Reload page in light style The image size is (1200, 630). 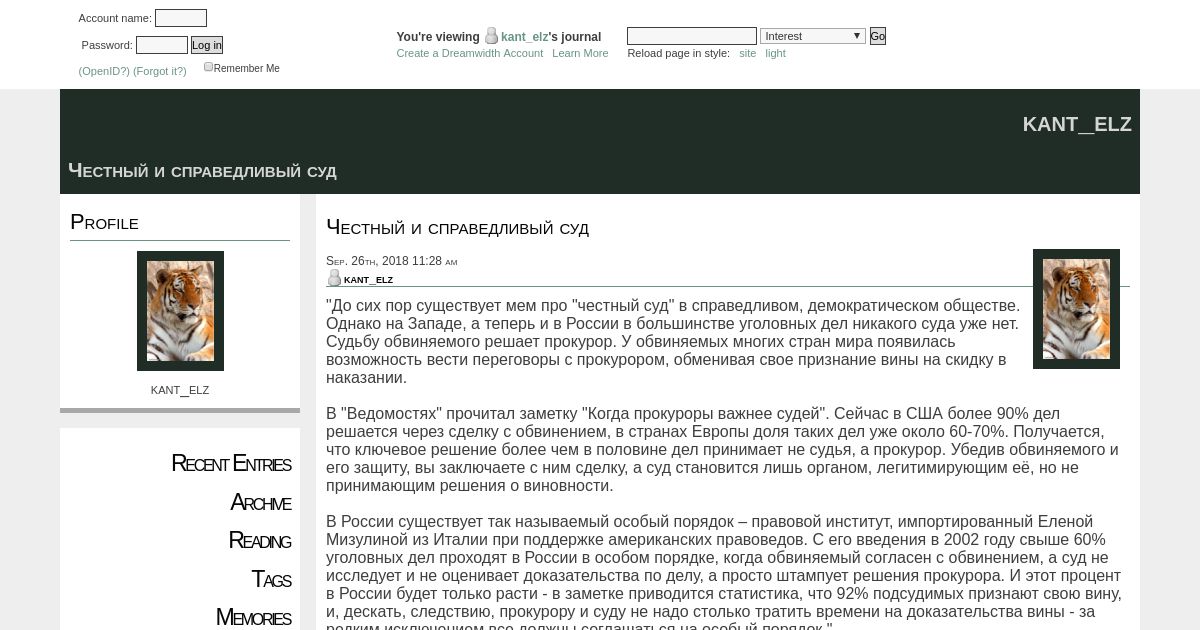point(776,53)
